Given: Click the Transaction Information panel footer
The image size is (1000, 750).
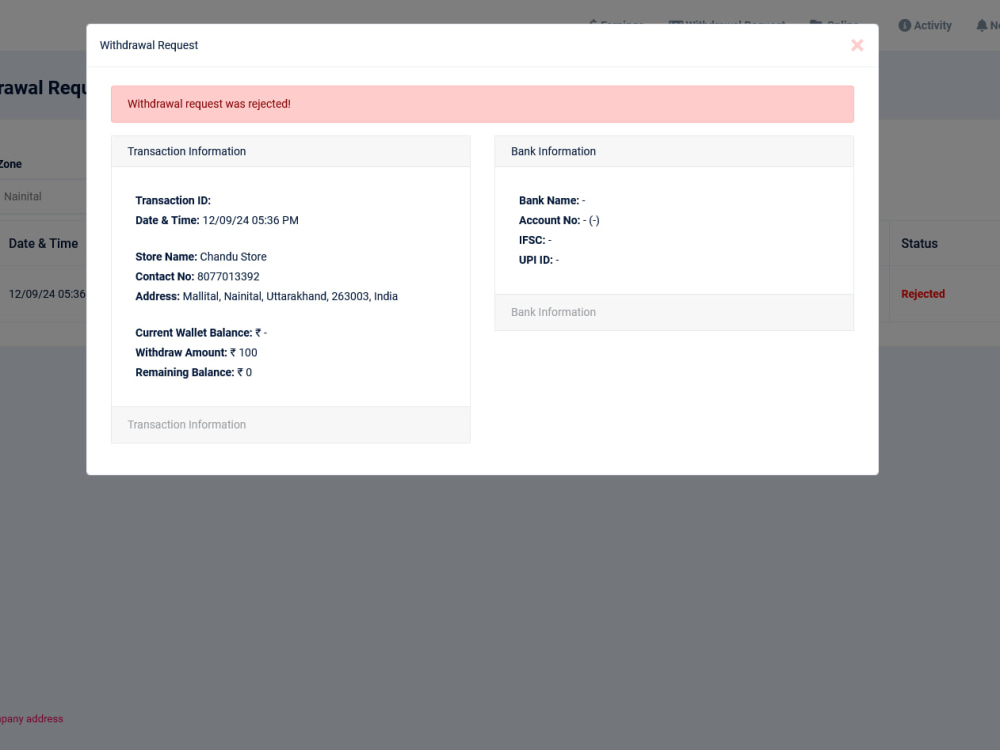Looking at the screenshot, I should [291, 425].
